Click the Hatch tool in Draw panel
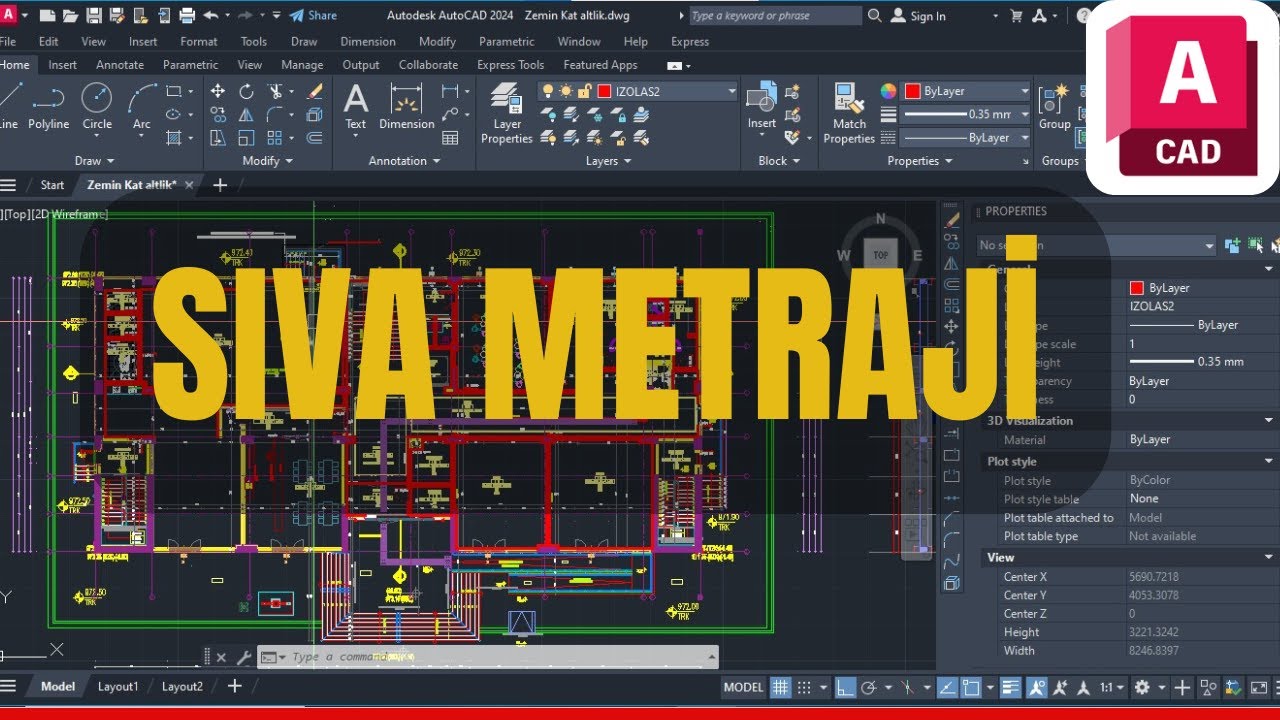 pyautogui.click(x=174, y=138)
